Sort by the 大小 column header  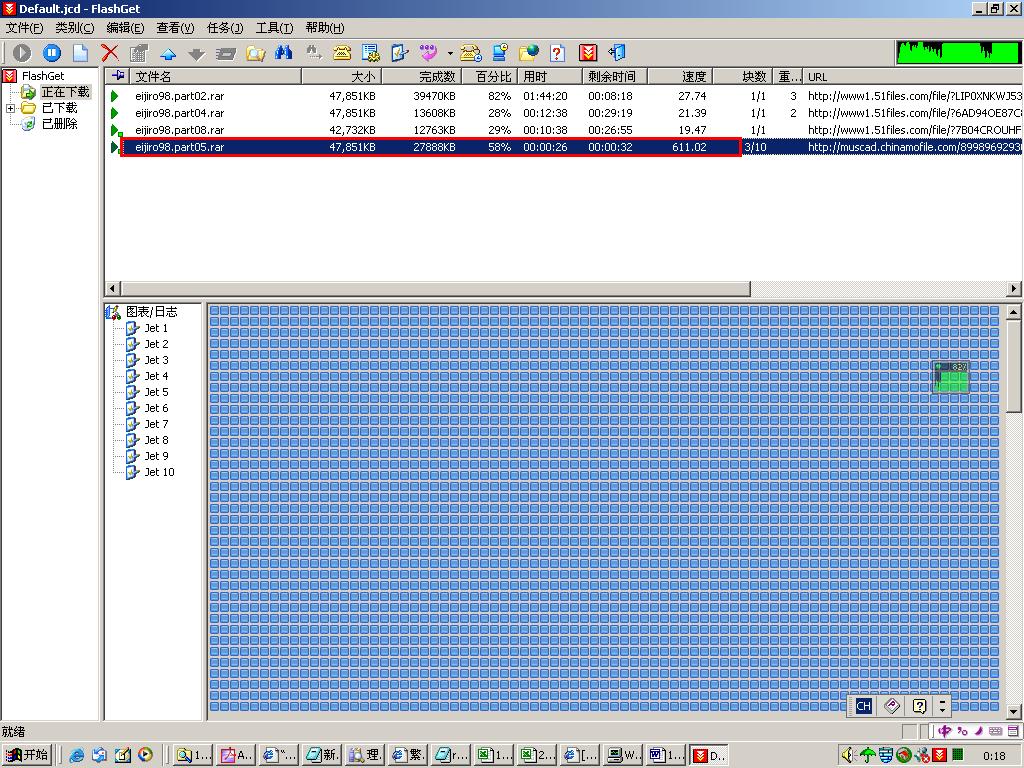342,76
